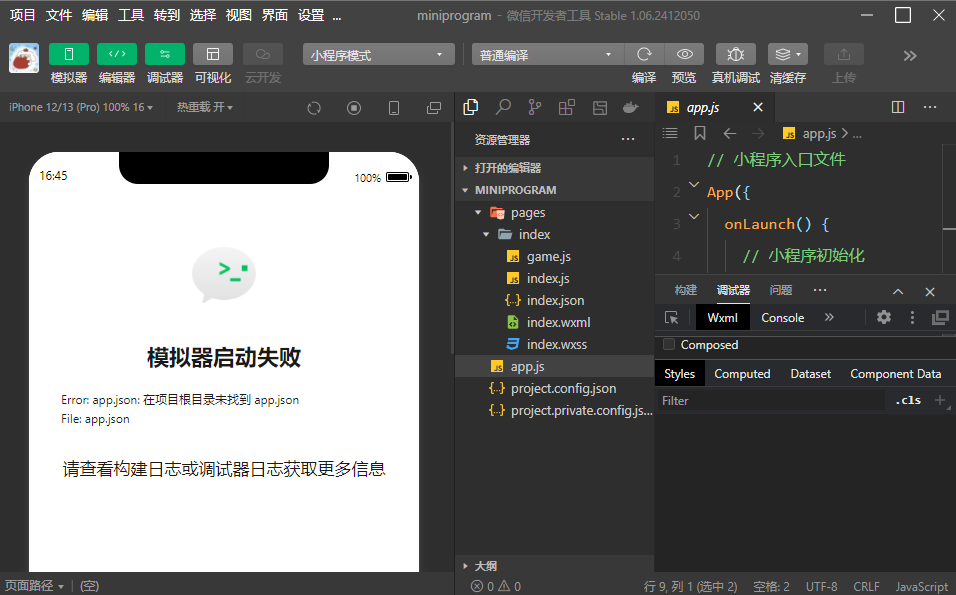Open the iPhone 12/13 (Pro) device dropdown

(x=80, y=107)
